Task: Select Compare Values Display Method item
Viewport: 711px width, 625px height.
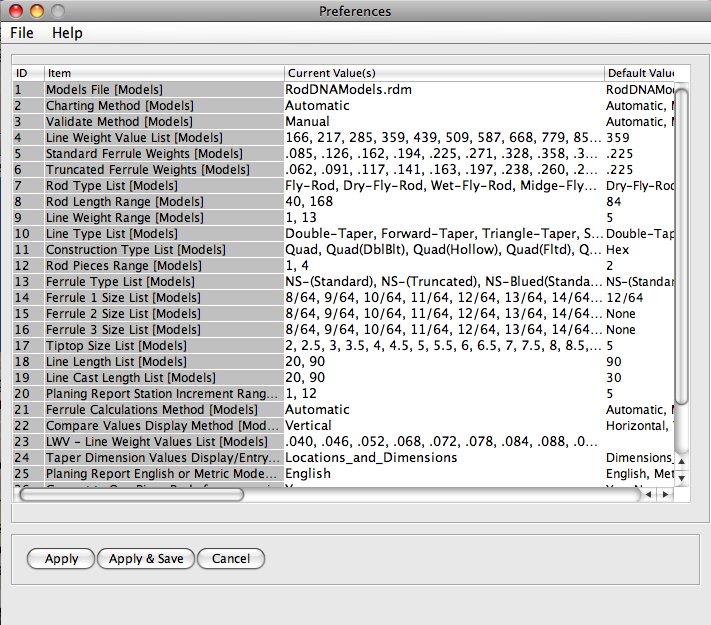Action: (x=164, y=425)
